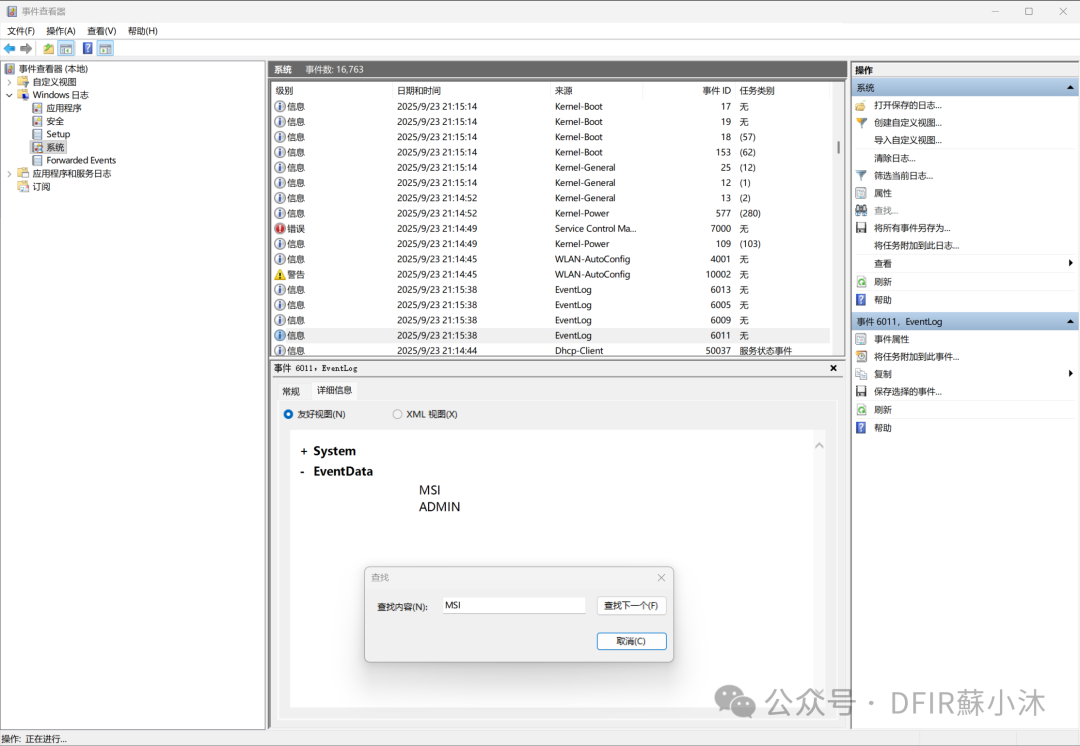Click the 查找内容 input field
Viewport: 1080px width, 746px height.
[x=514, y=605]
